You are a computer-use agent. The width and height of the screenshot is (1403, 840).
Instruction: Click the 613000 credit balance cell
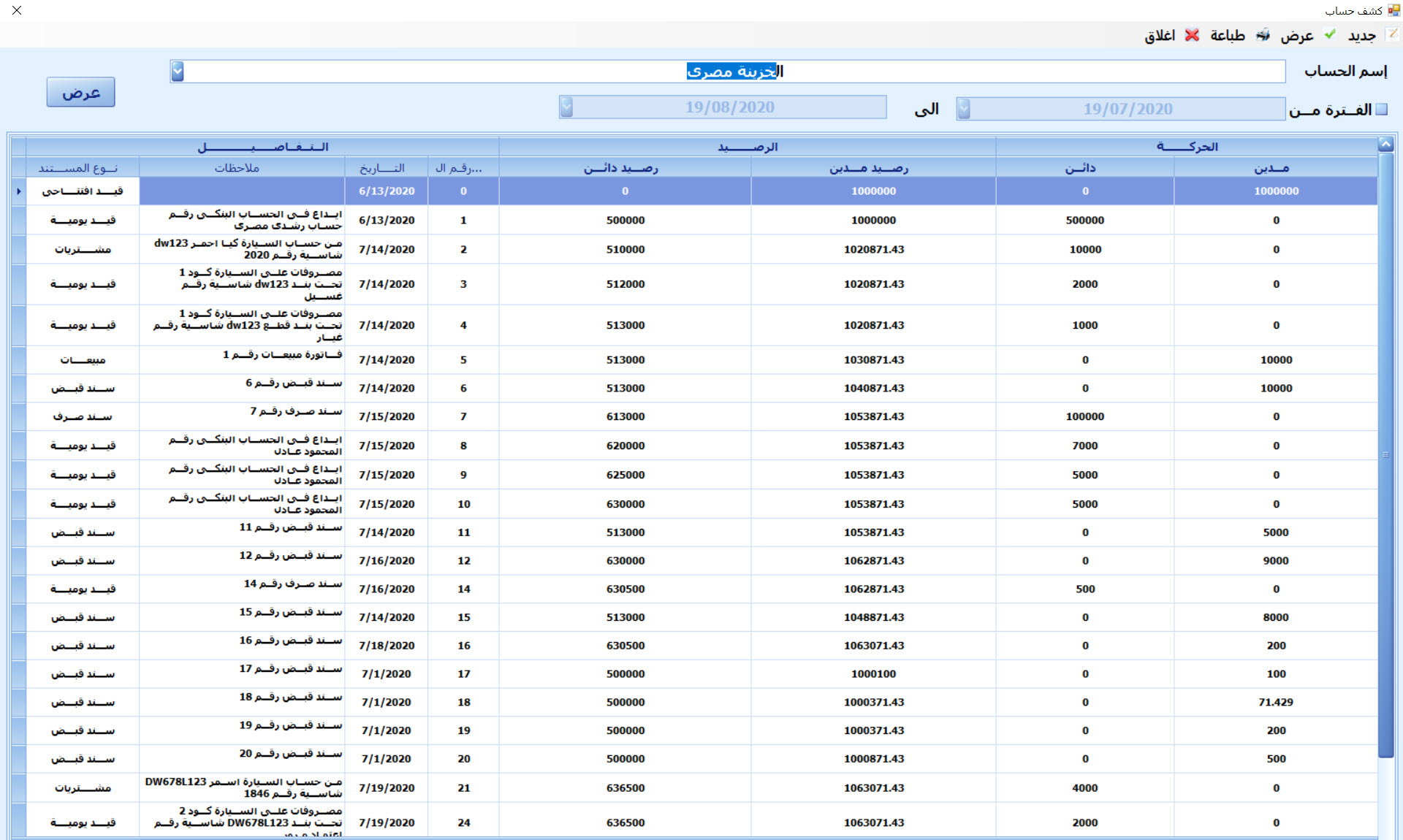coord(625,416)
